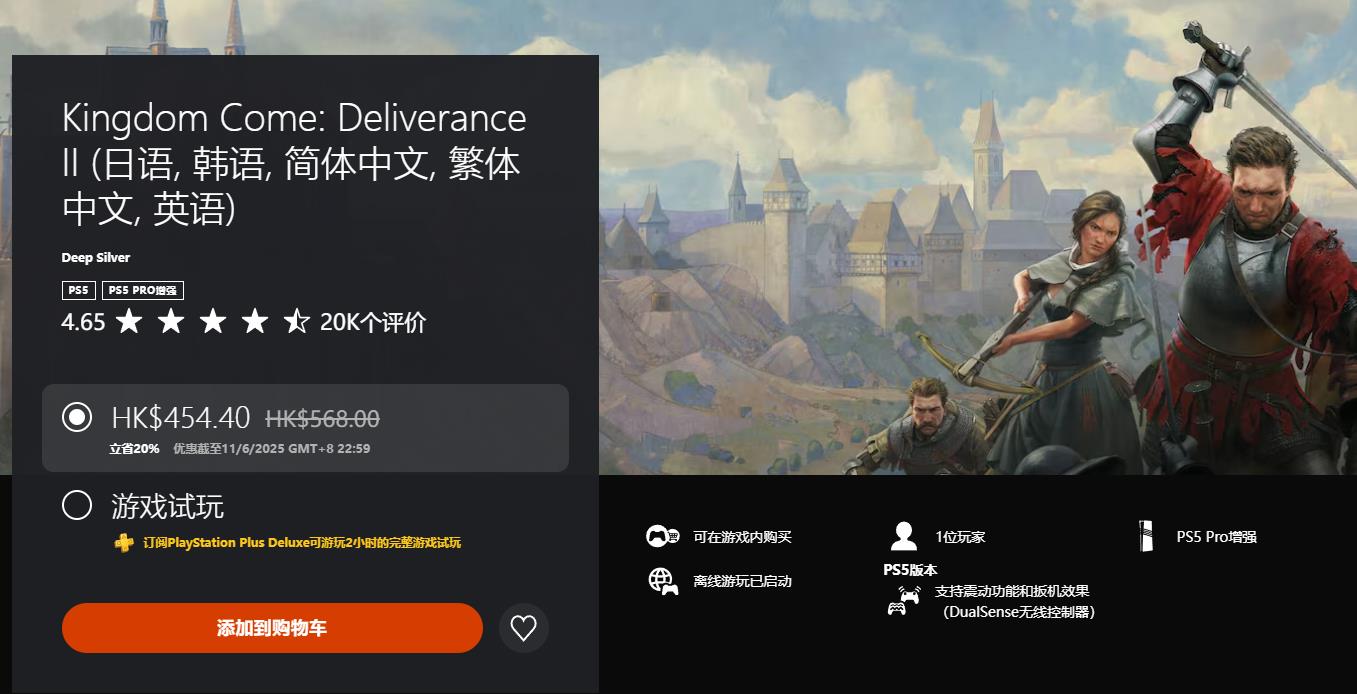Click the half-filled fifth rating star
Screen dimensions: 1357x694
pyautogui.click(x=297, y=322)
